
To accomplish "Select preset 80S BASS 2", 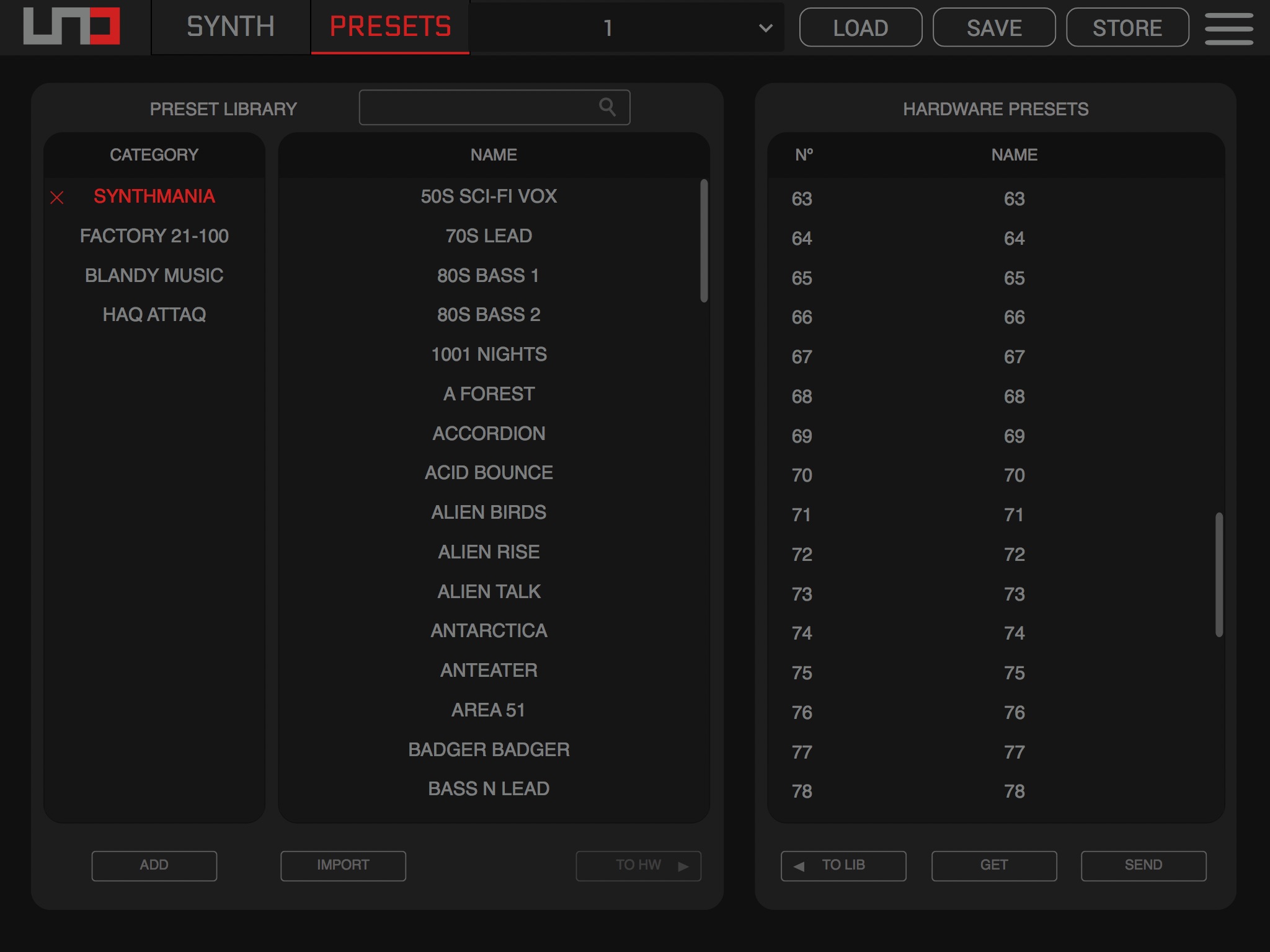I will 489,315.
